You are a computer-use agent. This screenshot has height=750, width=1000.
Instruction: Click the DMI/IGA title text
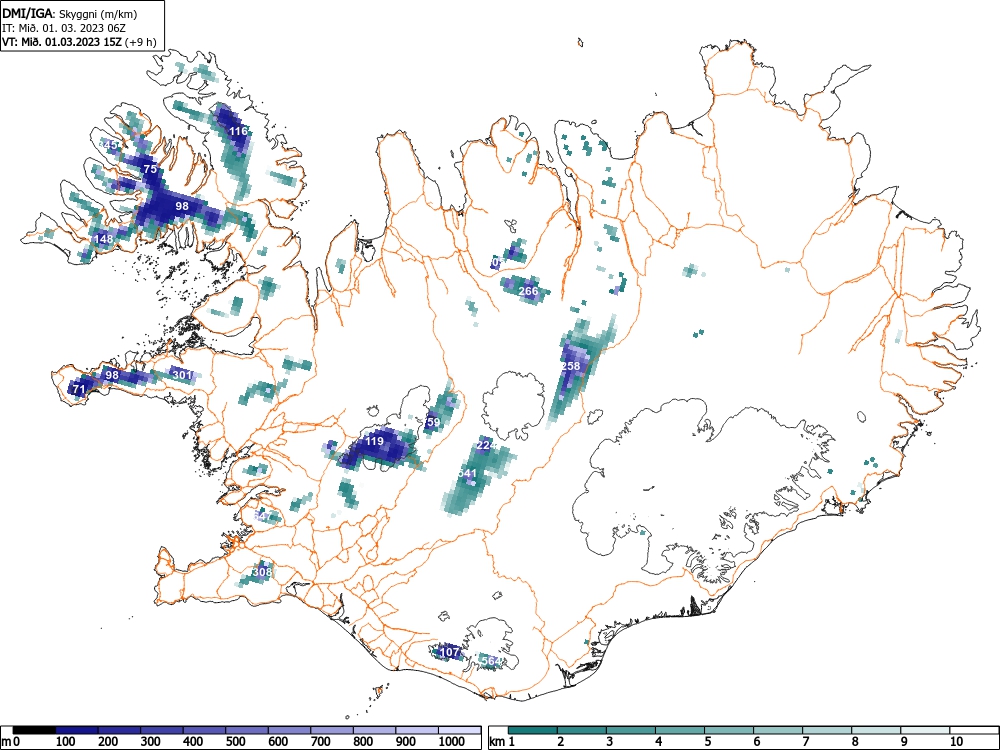27,13
